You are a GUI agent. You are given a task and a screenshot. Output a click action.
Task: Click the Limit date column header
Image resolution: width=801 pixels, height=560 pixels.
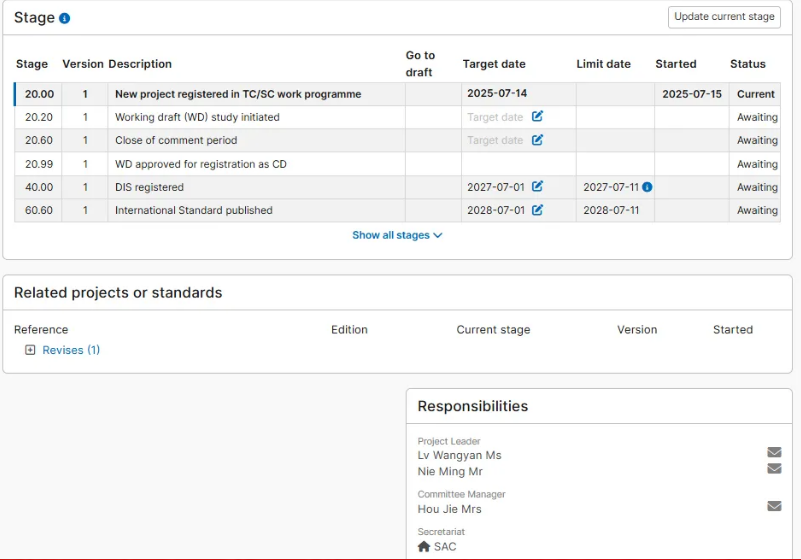(603, 64)
